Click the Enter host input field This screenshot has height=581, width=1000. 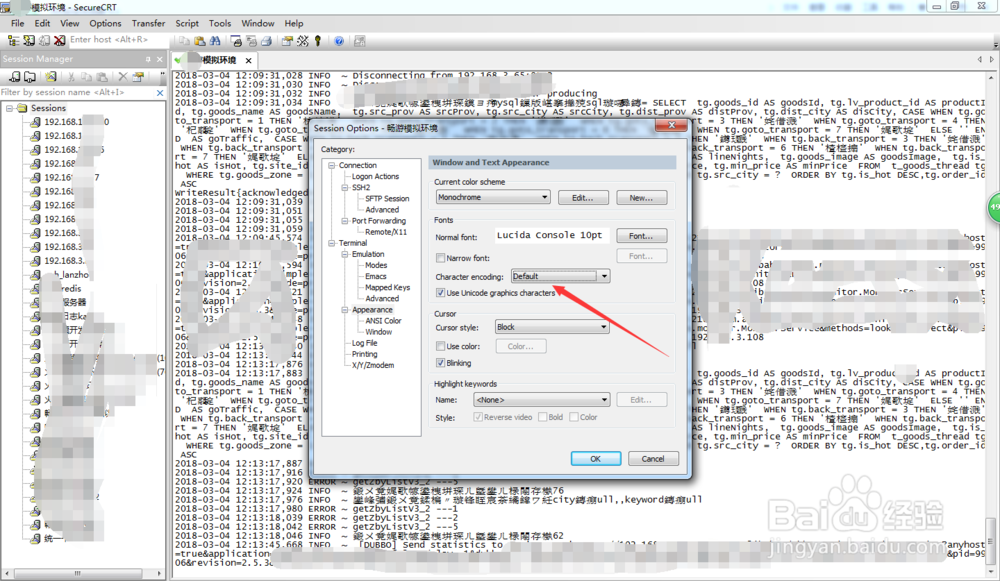pyautogui.click(x=119, y=40)
